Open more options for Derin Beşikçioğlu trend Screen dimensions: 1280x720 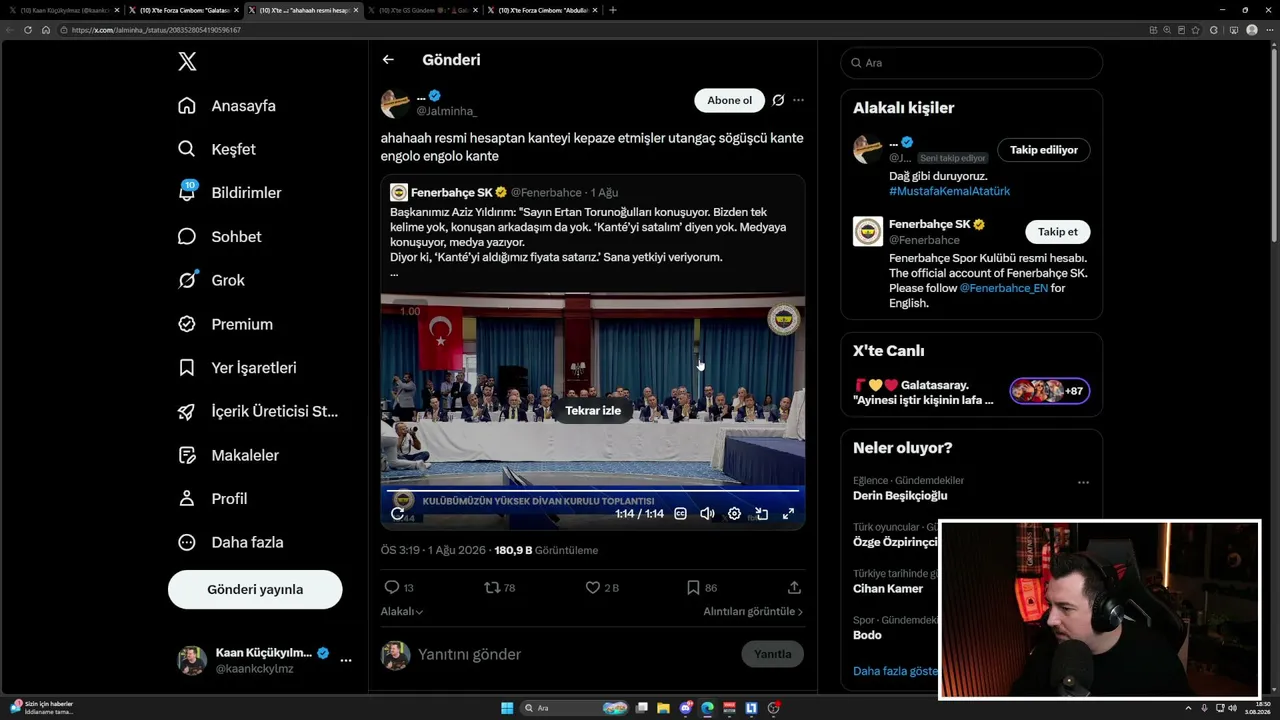tap(1083, 482)
